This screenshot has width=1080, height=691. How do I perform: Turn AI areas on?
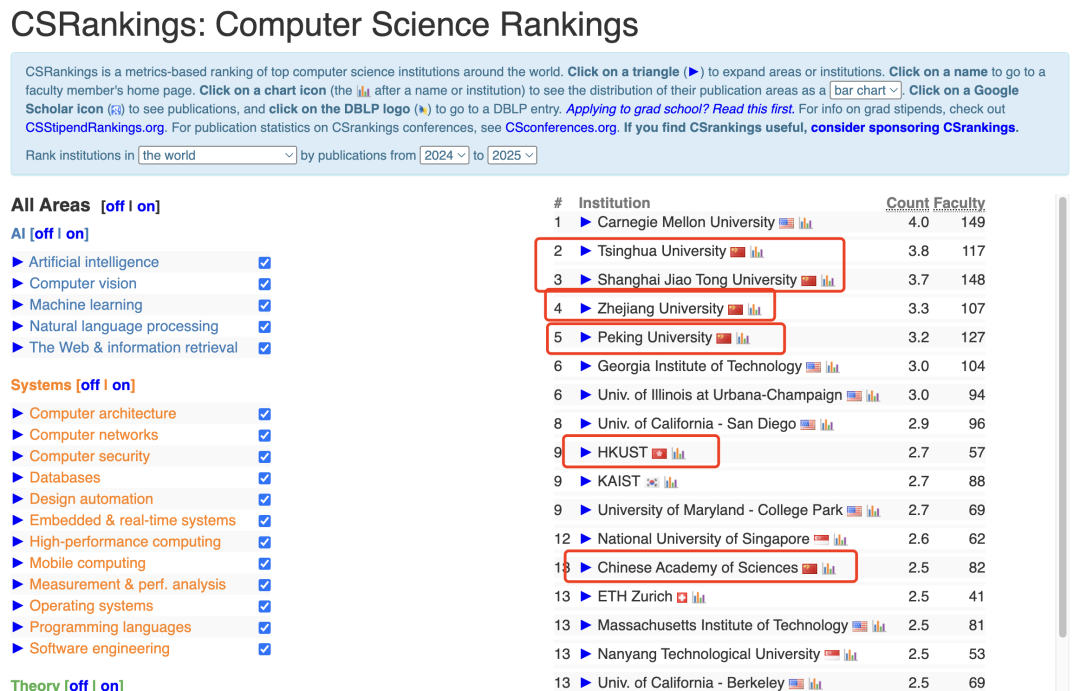pyautogui.click(x=74, y=234)
